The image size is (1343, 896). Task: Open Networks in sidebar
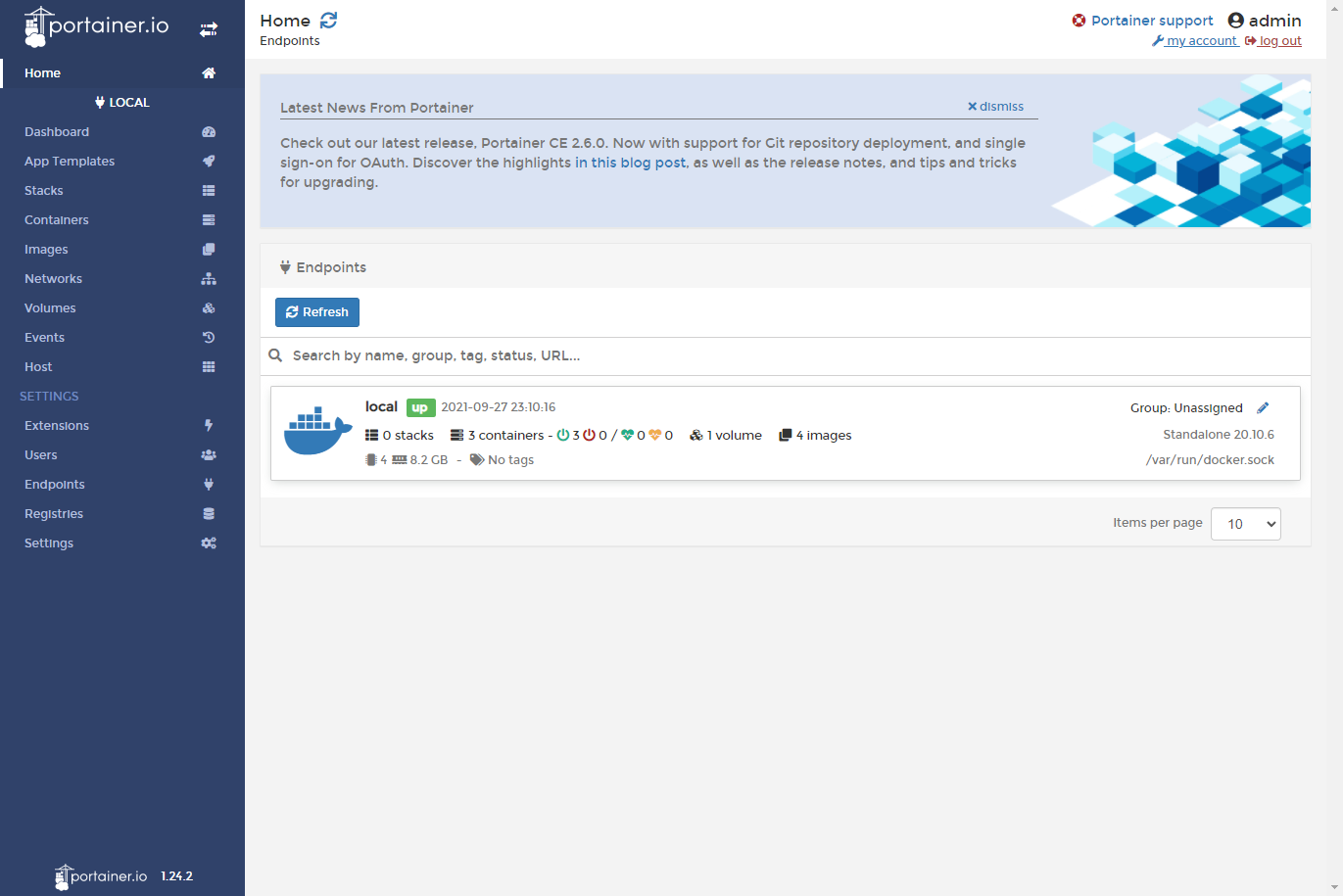pos(54,279)
